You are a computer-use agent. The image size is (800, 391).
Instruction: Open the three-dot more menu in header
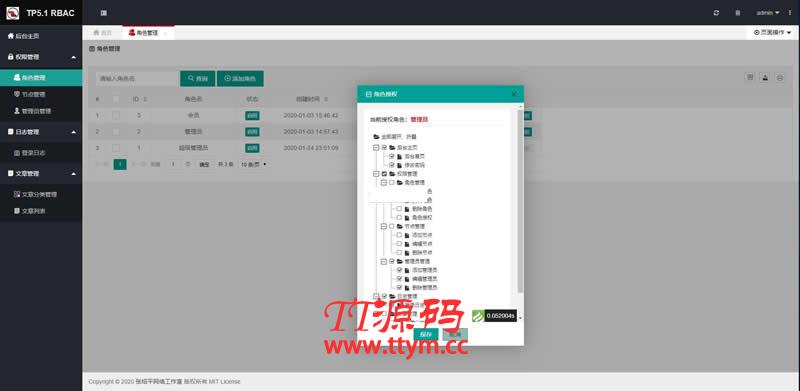(790, 13)
